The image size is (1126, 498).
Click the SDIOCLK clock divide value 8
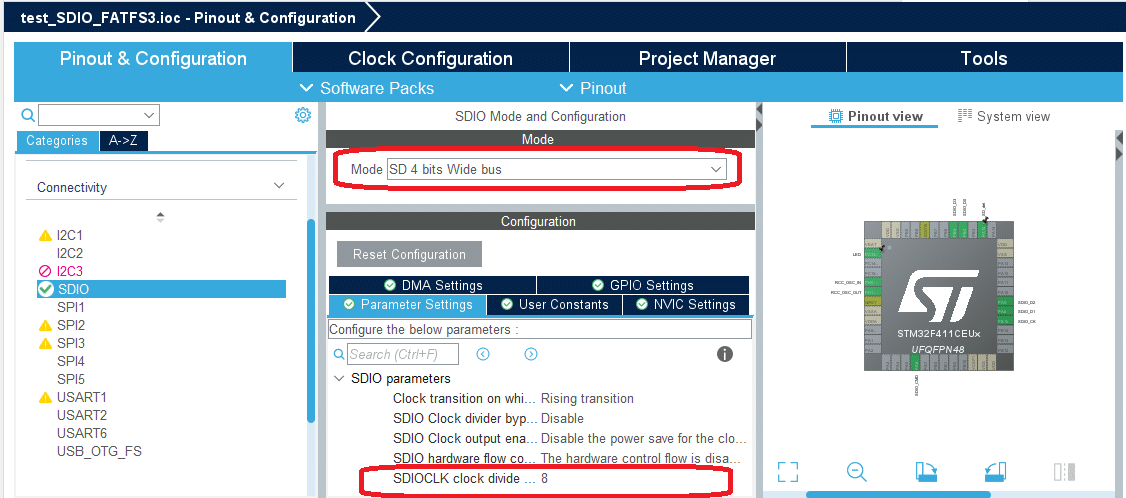(545, 478)
